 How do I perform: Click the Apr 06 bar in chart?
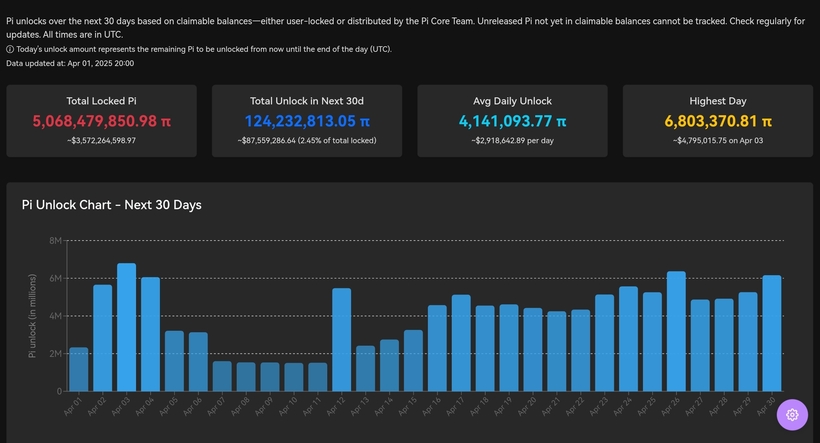click(x=198, y=361)
